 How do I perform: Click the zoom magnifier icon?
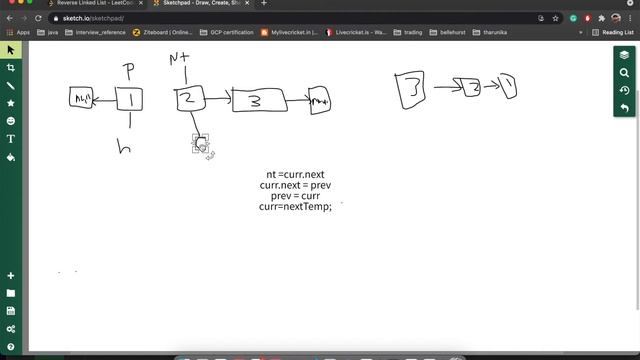624,73
